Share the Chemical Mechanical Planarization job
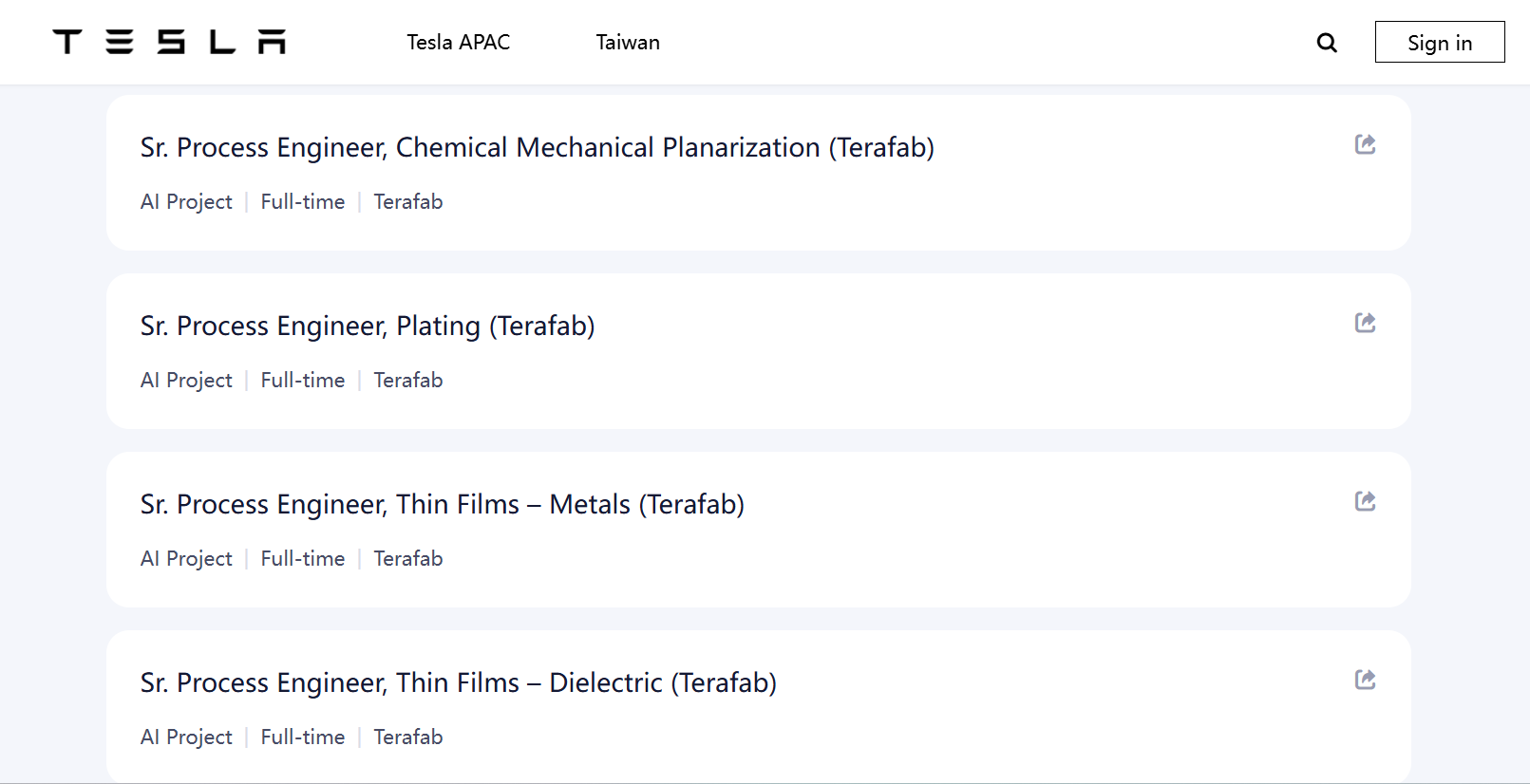Viewport: 1530px width, 784px height. point(1365,144)
